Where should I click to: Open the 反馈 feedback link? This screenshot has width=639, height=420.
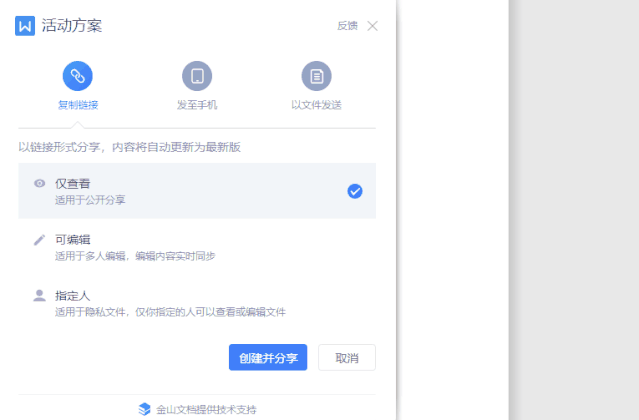coord(347,26)
